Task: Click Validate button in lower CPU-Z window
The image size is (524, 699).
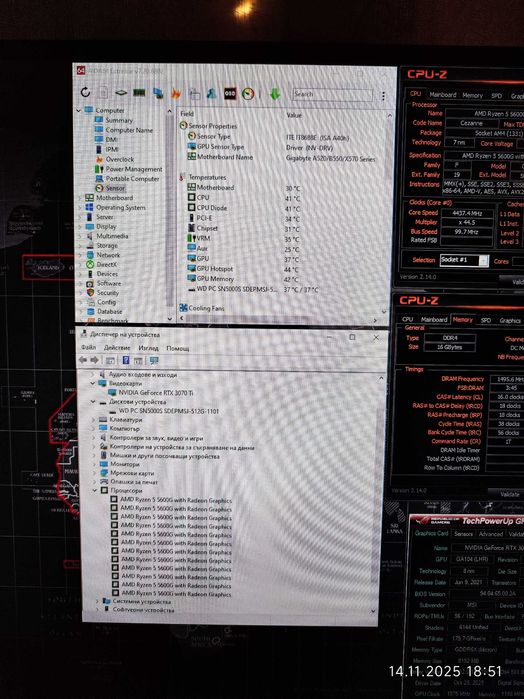Action: (509, 494)
